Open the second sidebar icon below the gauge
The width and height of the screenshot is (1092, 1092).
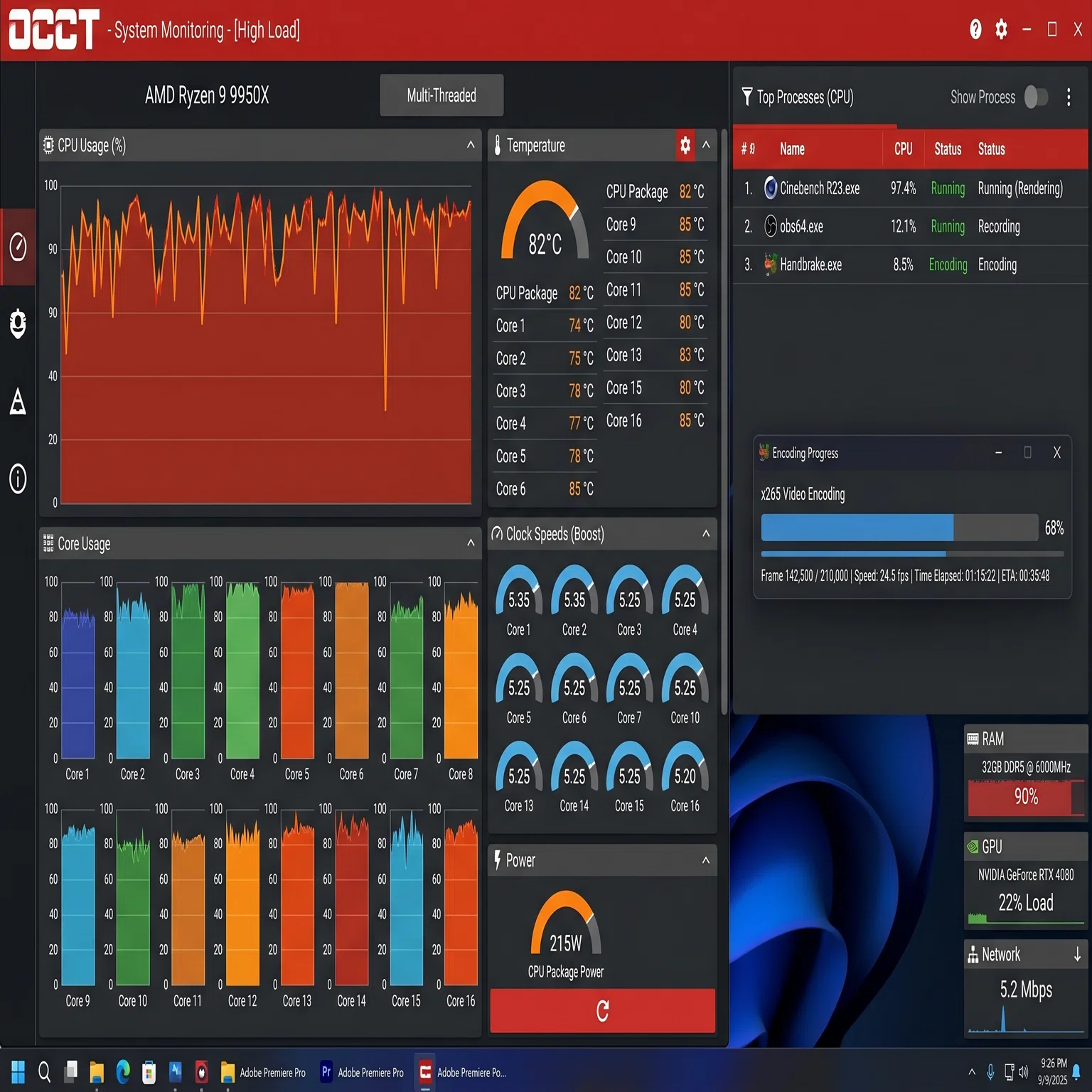click(18, 324)
